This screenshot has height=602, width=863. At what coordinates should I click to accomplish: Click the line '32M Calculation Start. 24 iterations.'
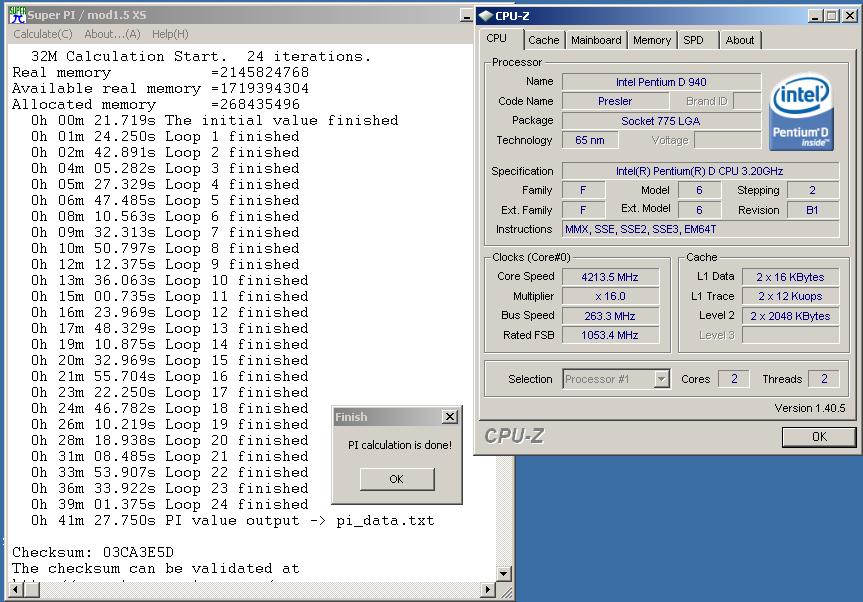click(x=201, y=56)
